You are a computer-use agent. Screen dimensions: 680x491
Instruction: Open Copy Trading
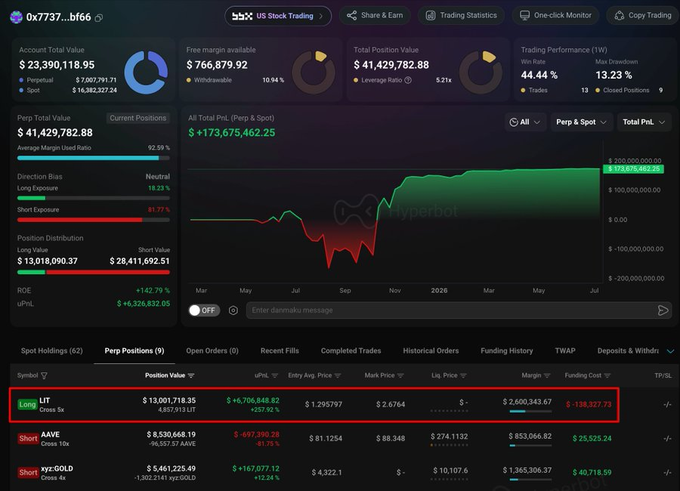tap(643, 15)
